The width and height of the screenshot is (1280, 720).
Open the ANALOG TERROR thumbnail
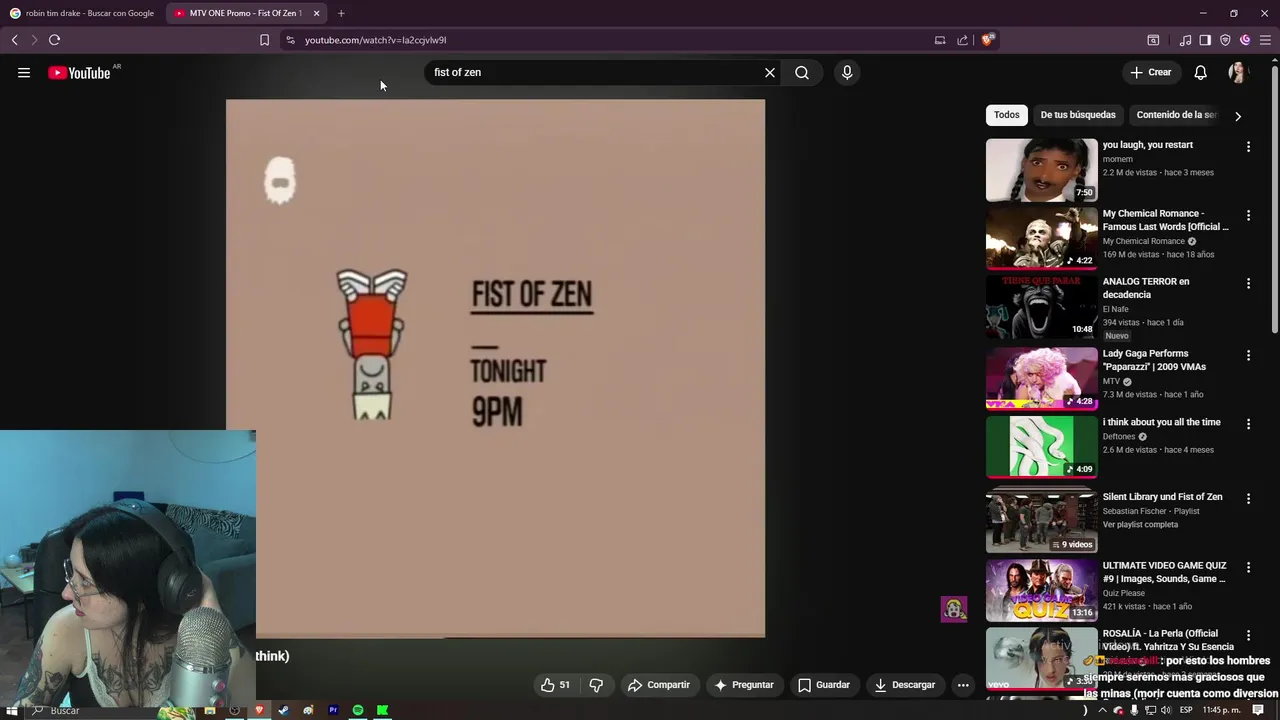(x=1041, y=307)
